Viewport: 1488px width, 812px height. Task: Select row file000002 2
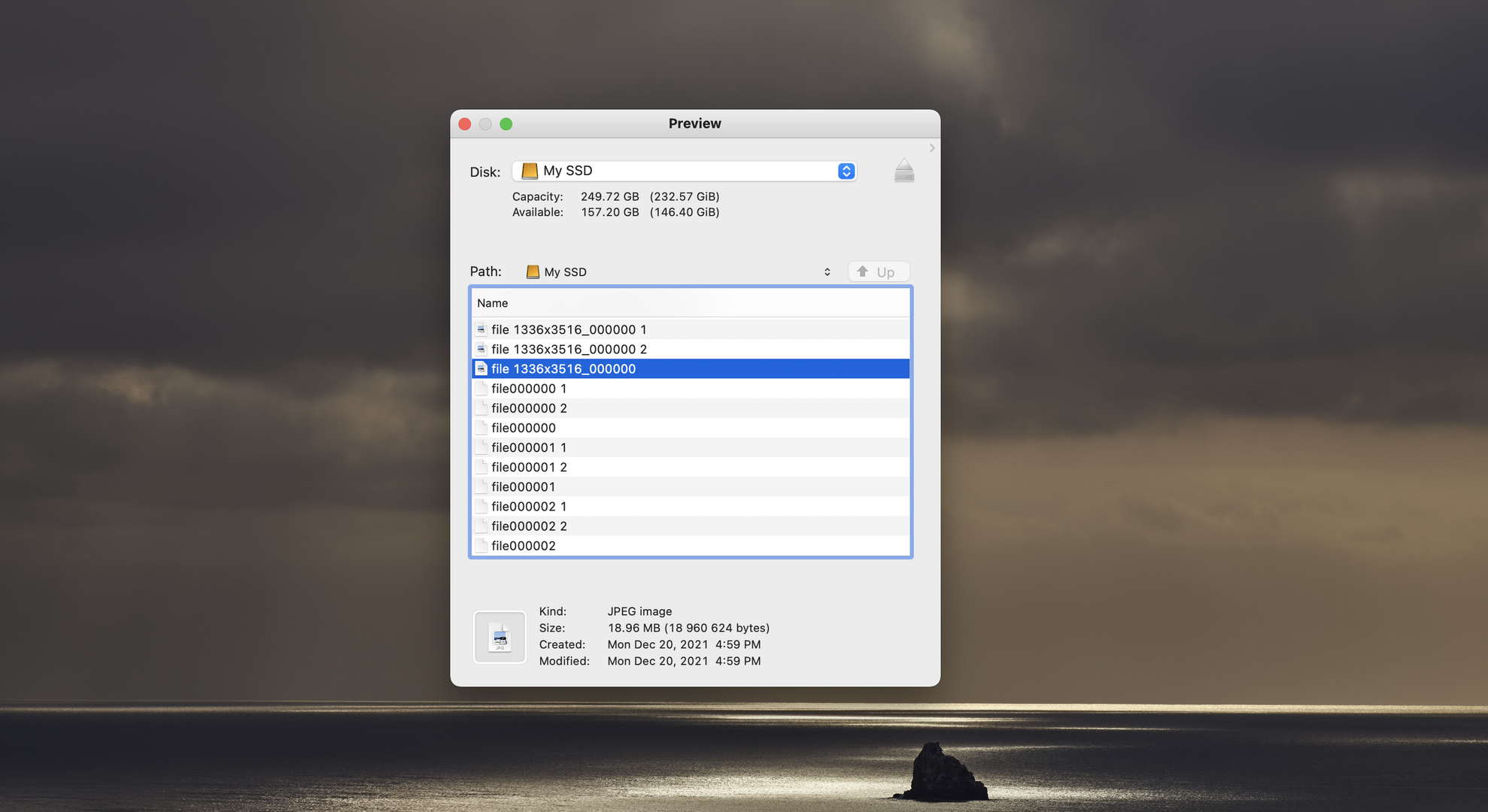690,526
